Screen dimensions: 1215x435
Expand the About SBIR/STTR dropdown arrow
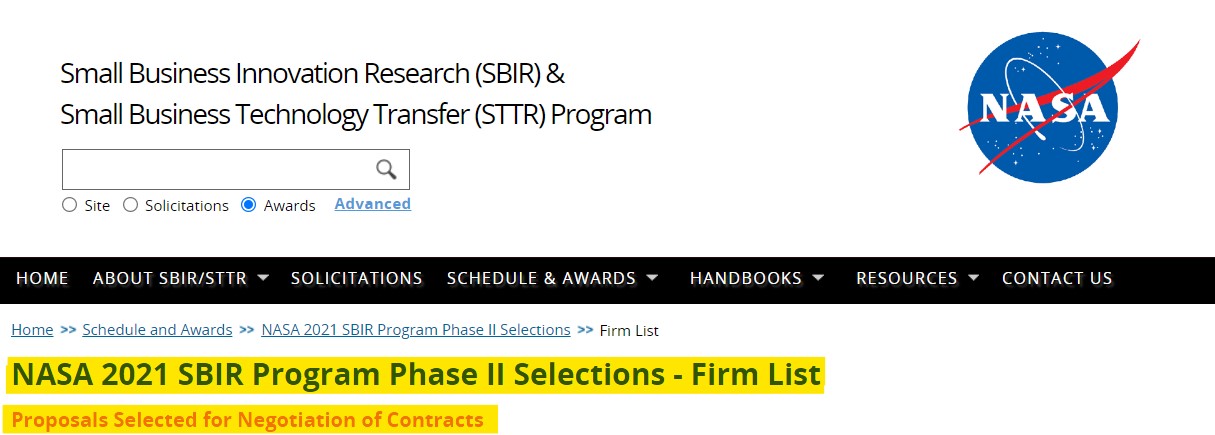[x=263, y=277]
